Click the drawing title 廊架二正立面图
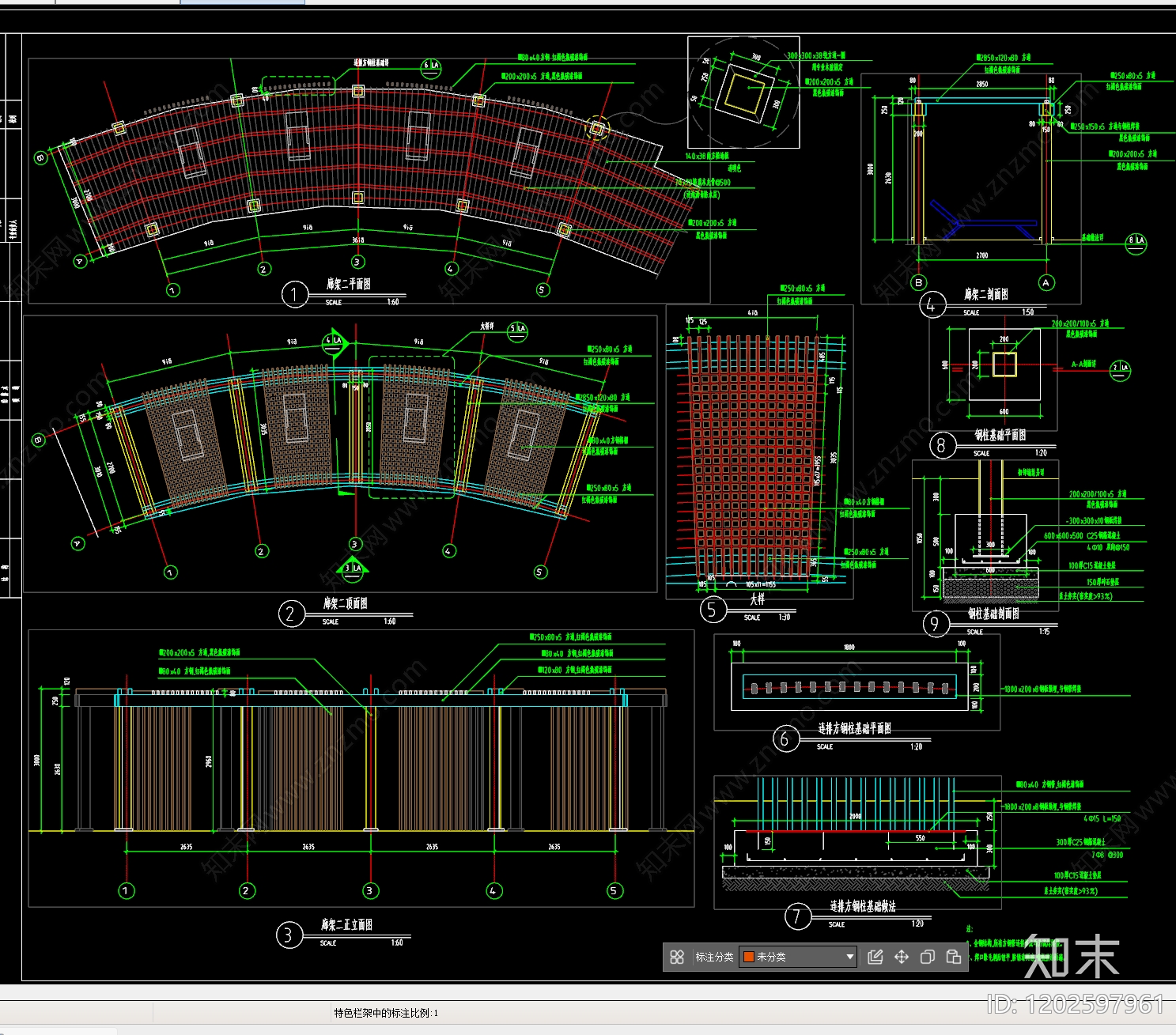The image size is (1176, 1035). (x=346, y=924)
